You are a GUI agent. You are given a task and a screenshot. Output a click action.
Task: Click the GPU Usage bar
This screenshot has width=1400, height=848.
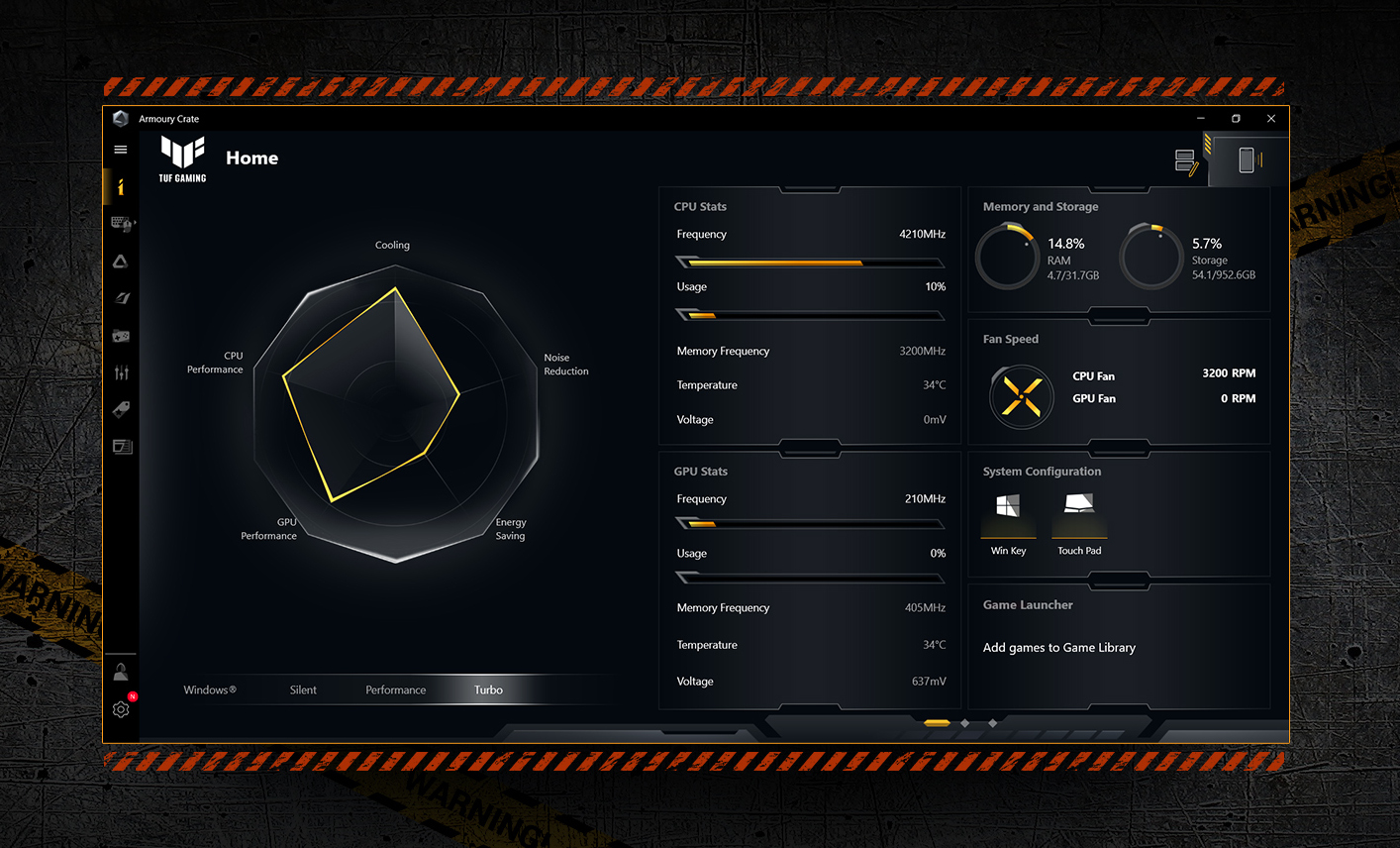[810, 577]
